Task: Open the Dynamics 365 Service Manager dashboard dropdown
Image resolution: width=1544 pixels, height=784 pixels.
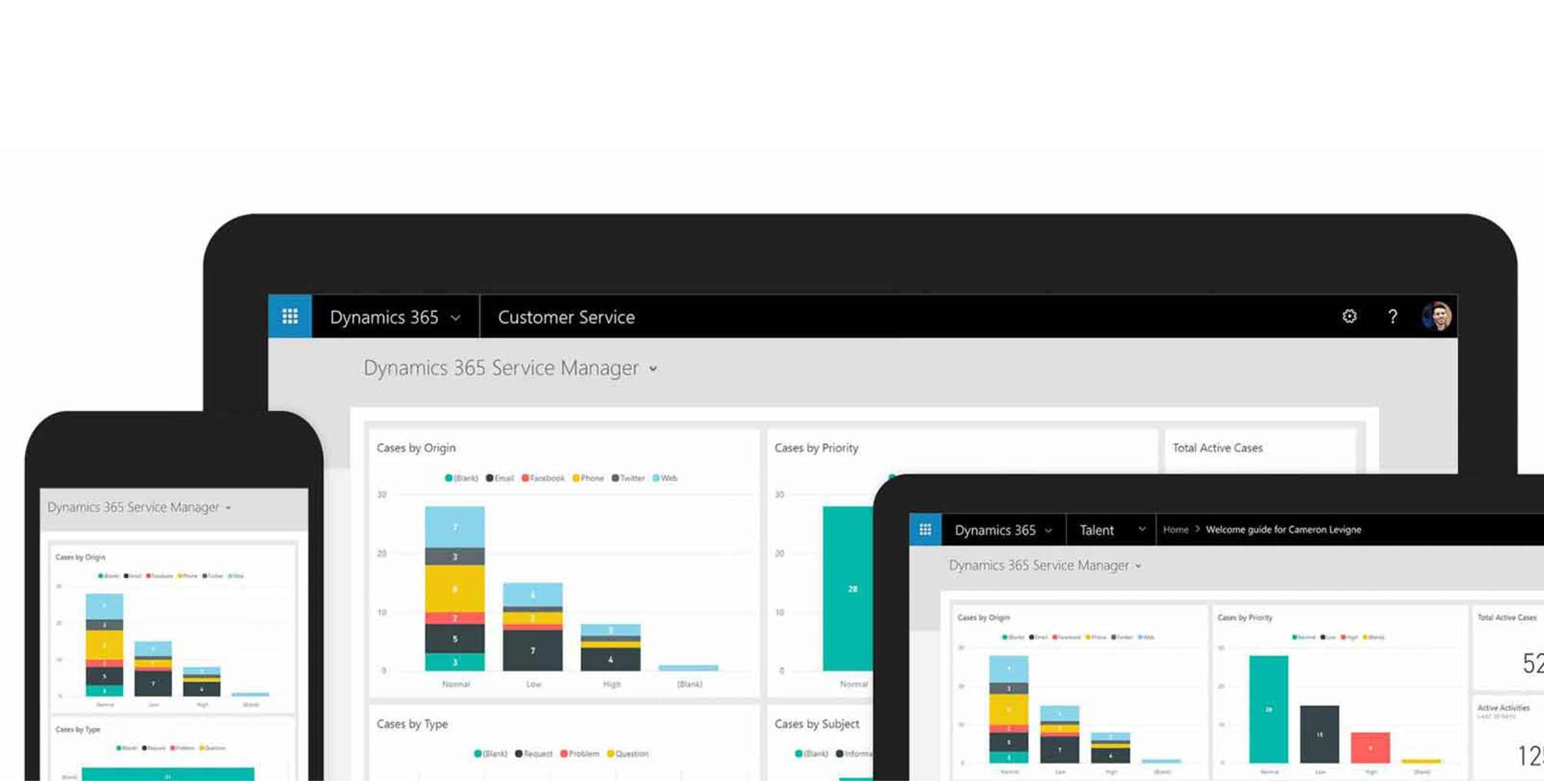Action: point(653,368)
